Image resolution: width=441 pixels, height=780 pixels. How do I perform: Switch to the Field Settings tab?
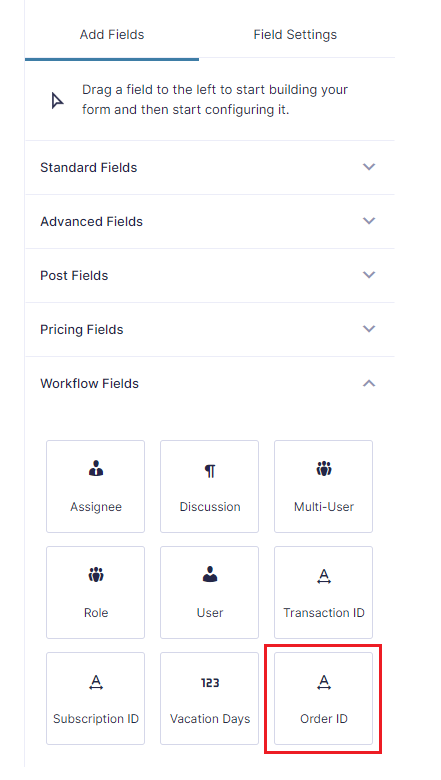coord(295,34)
